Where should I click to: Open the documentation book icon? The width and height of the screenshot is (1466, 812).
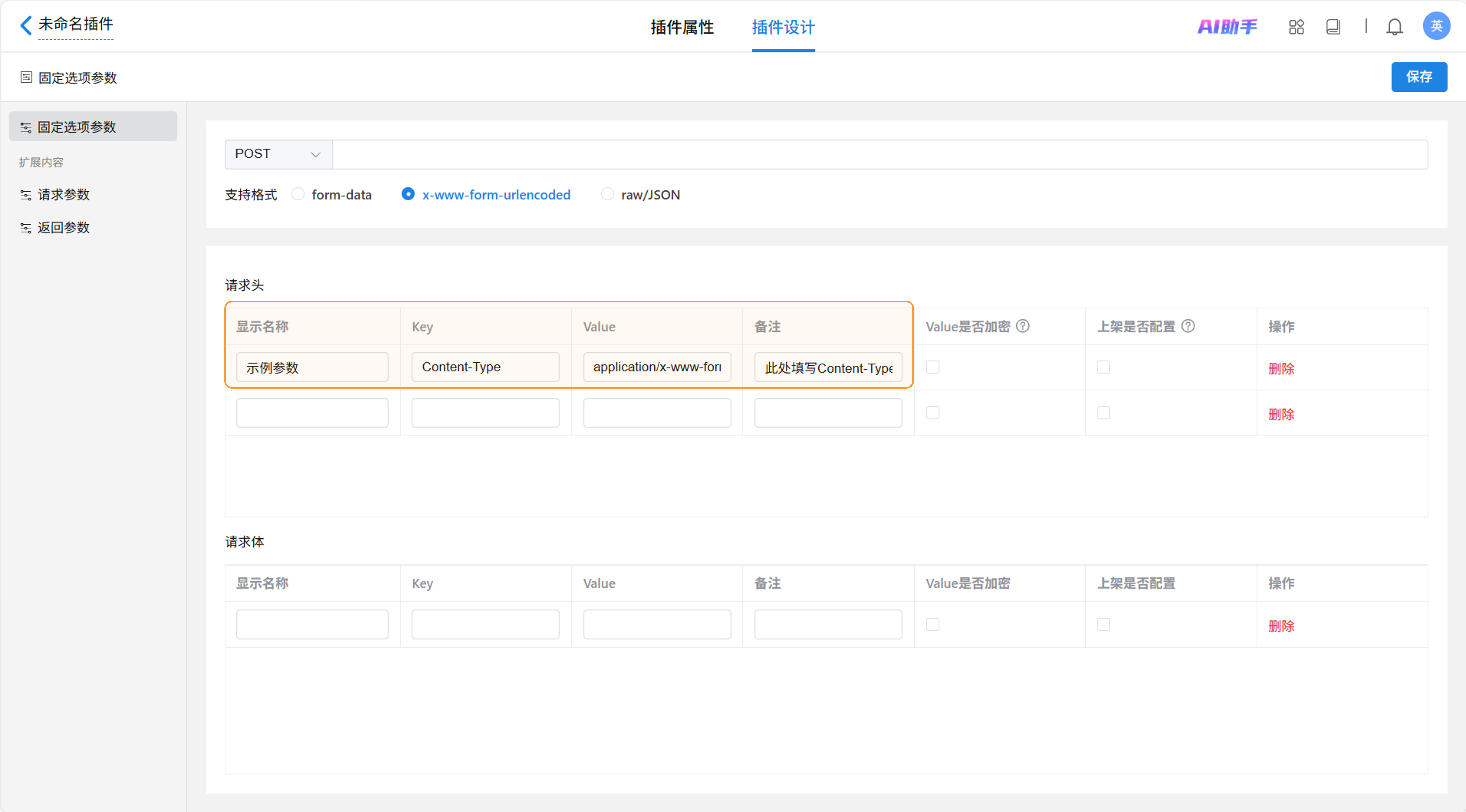click(1333, 27)
